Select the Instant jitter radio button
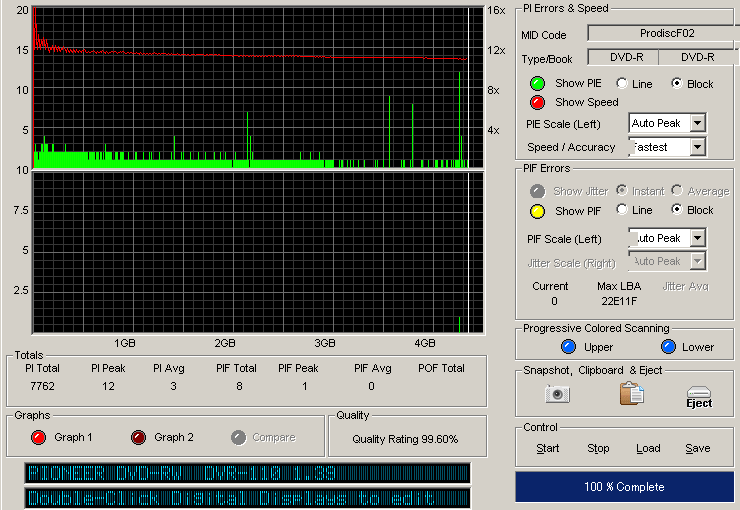 click(x=622, y=190)
